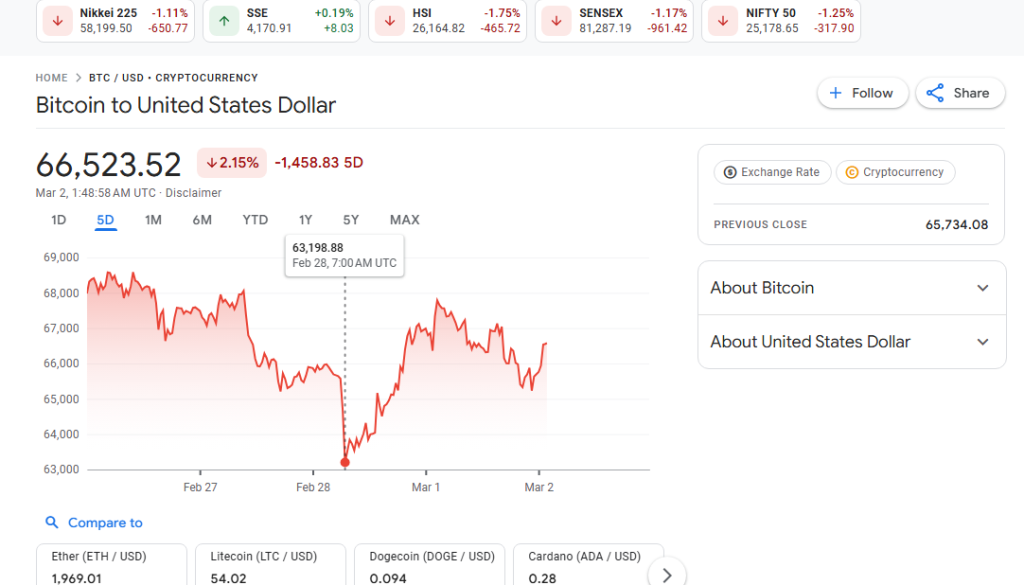Click the breadcrumb chevron after HOME
The image size is (1024, 585).
(79, 77)
